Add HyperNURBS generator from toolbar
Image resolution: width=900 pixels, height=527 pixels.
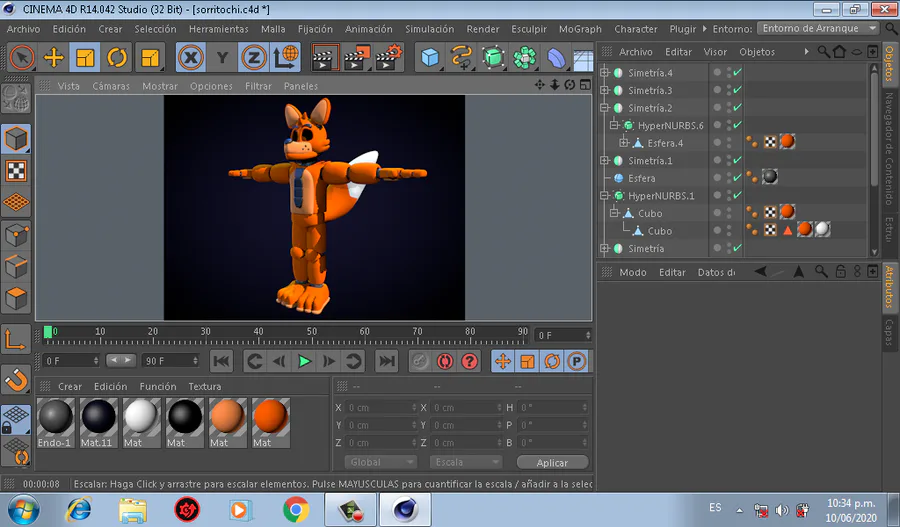pos(493,57)
